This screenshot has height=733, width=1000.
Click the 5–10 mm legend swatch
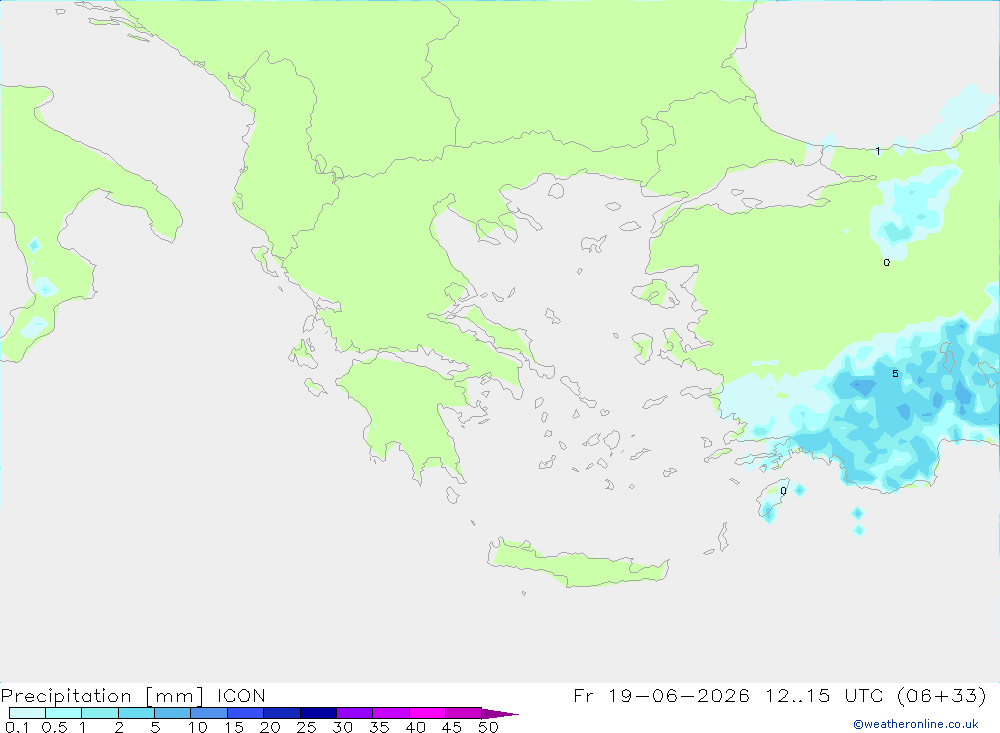[173, 713]
